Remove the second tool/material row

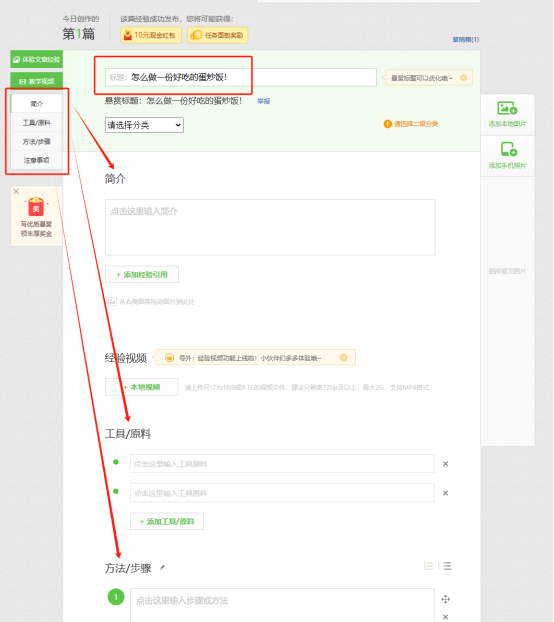[x=445, y=493]
